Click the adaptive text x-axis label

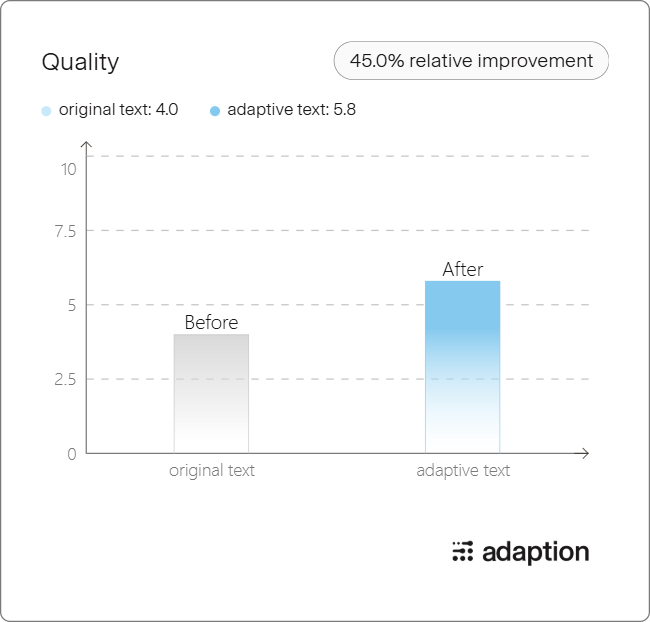click(463, 471)
